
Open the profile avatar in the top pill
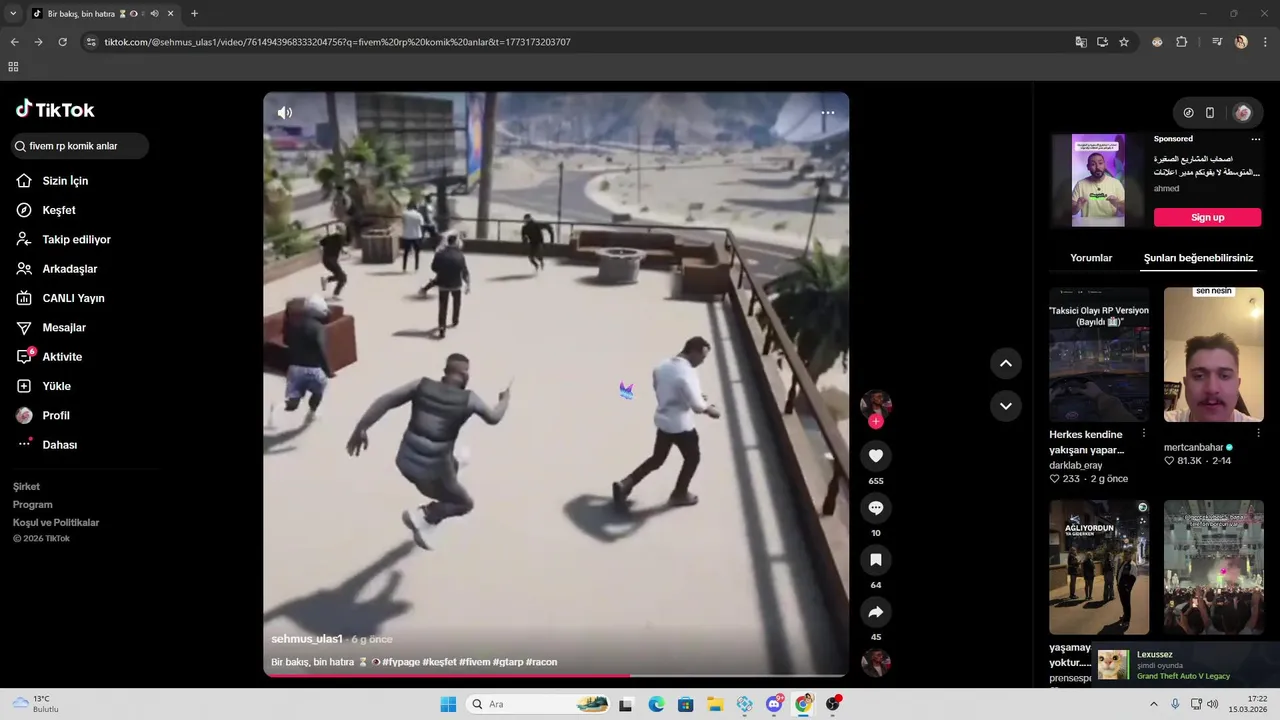click(x=1243, y=113)
